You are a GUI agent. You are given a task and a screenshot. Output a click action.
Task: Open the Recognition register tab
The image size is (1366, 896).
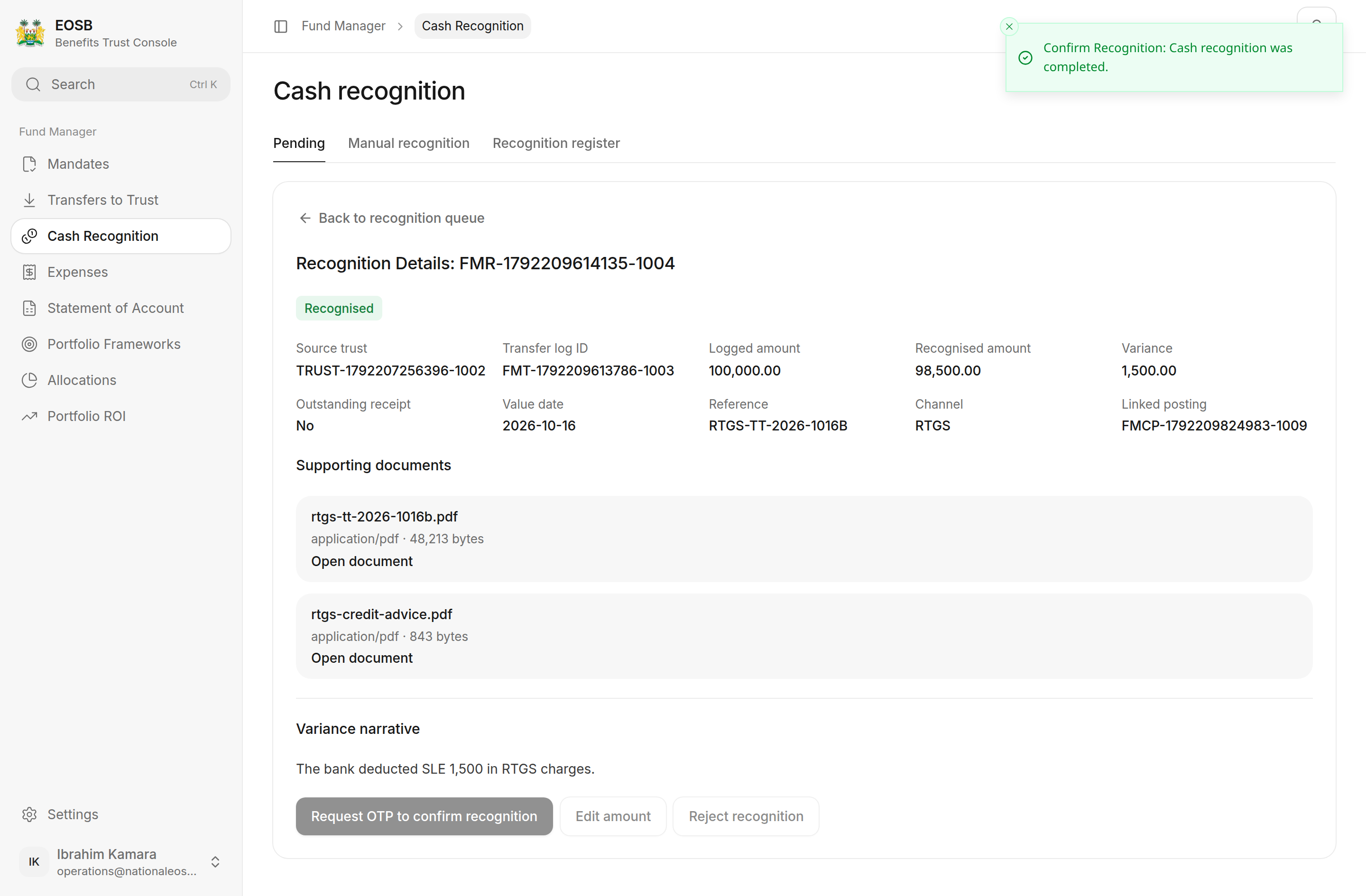556,143
